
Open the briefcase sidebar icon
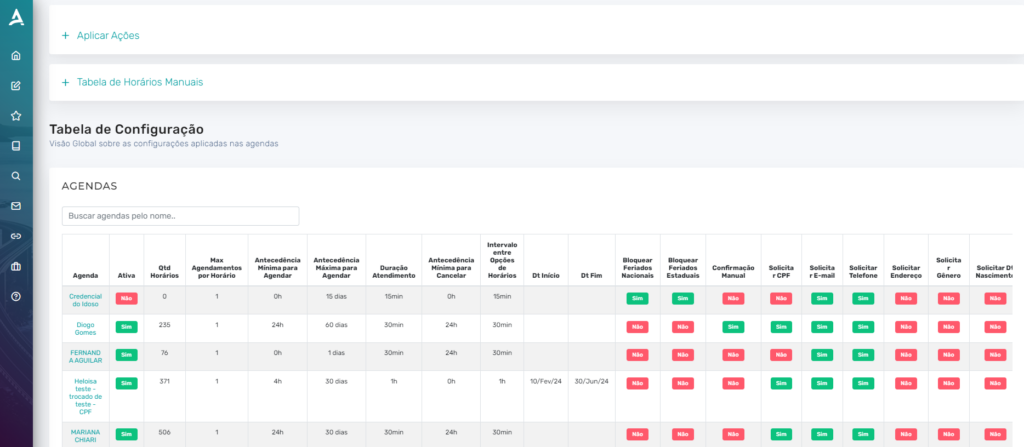(16, 266)
